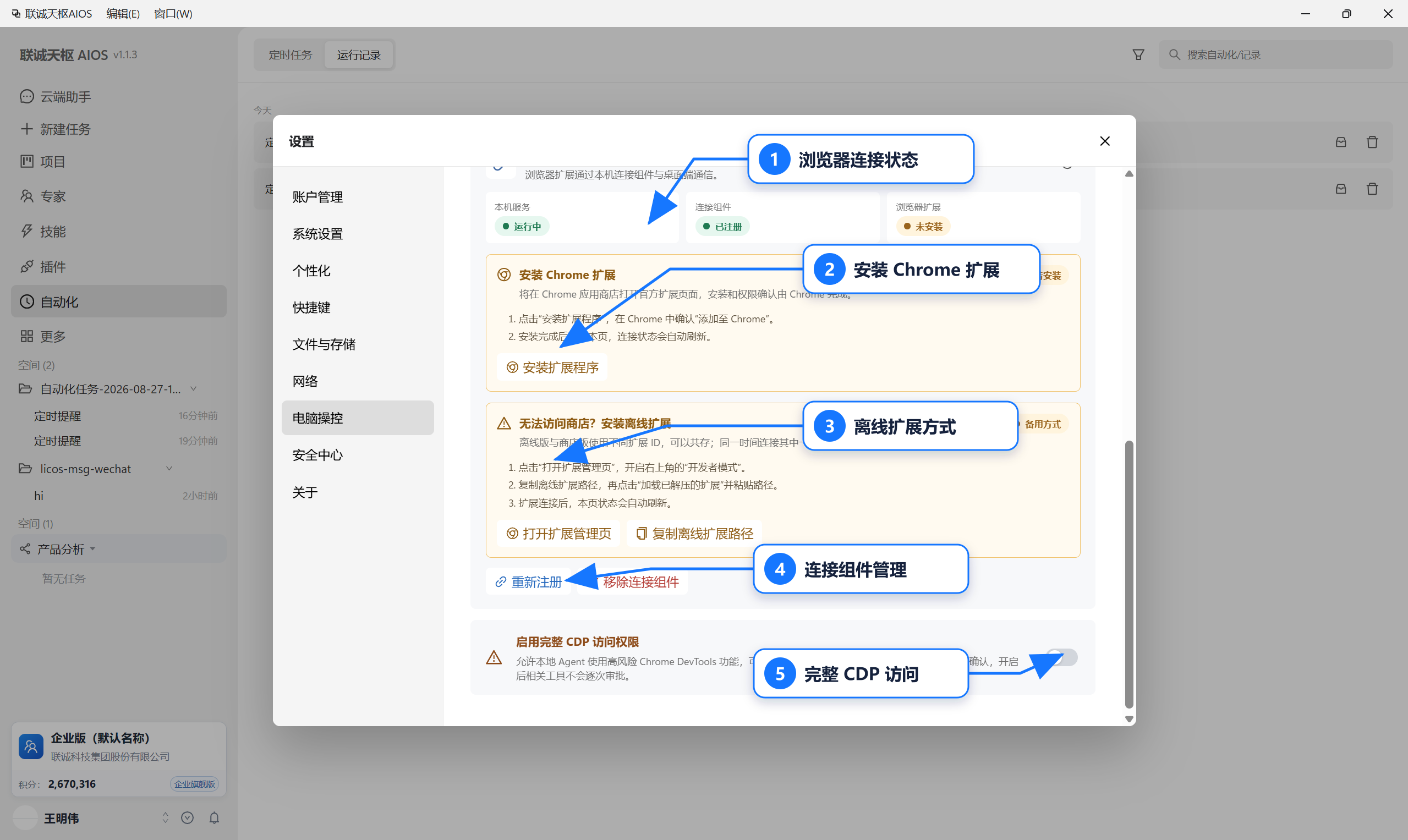Viewport: 1408px width, 840px height.
Task: Click the notification bell icon
Action: coord(214,818)
